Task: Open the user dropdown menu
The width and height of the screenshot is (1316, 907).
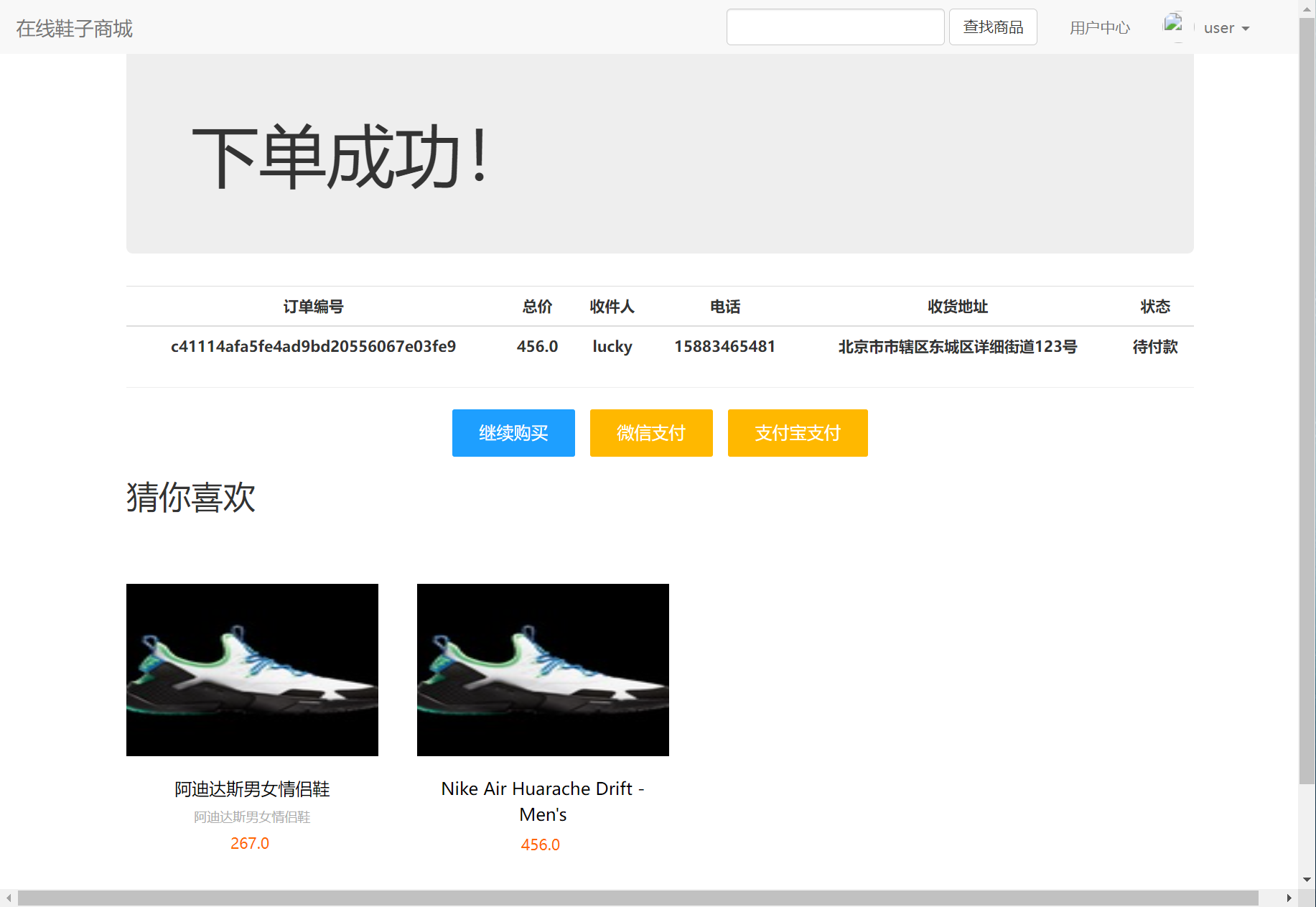Action: click(1225, 27)
